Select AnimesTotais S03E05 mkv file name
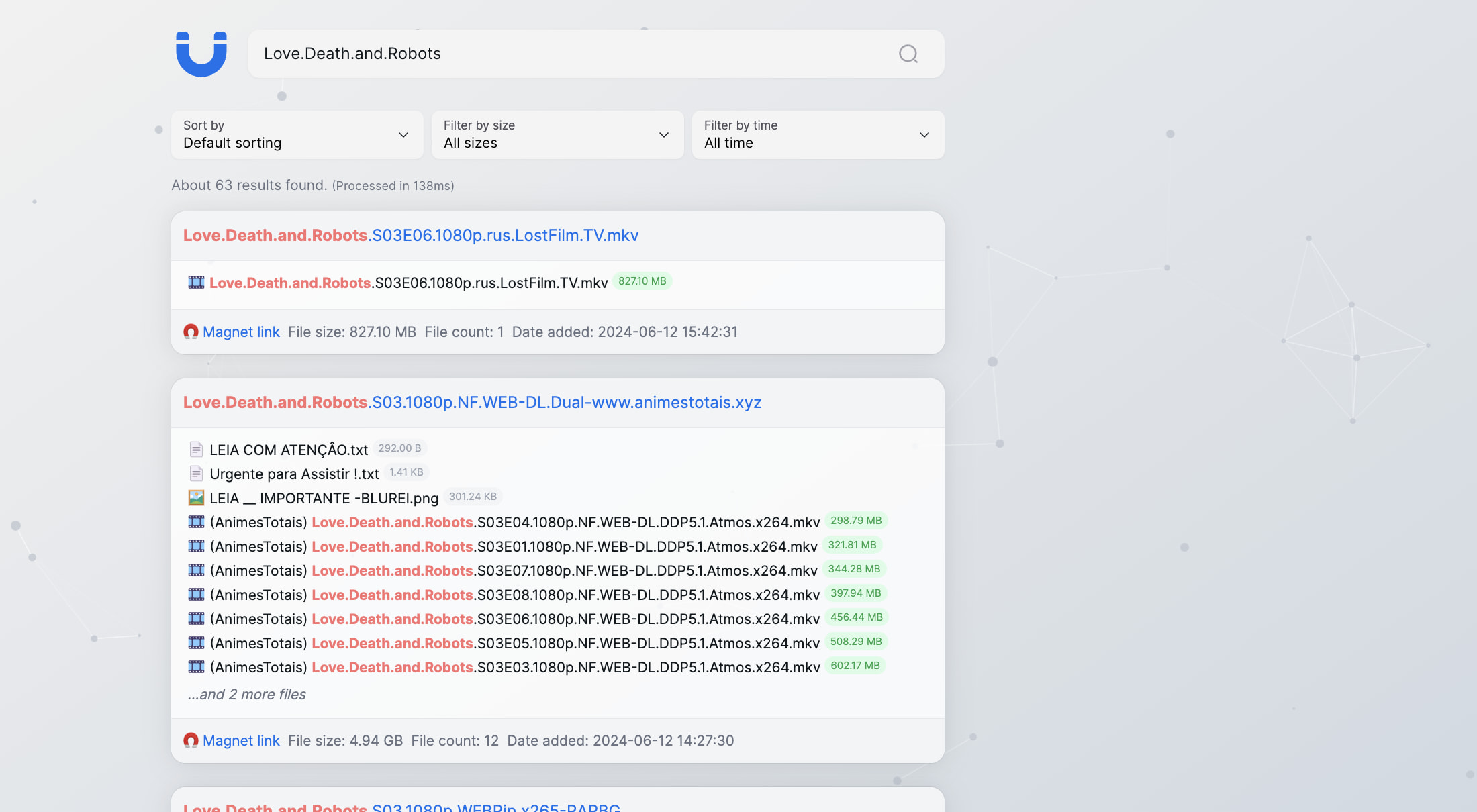Image resolution: width=1477 pixels, height=812 pixels. (x=515, y=643)
